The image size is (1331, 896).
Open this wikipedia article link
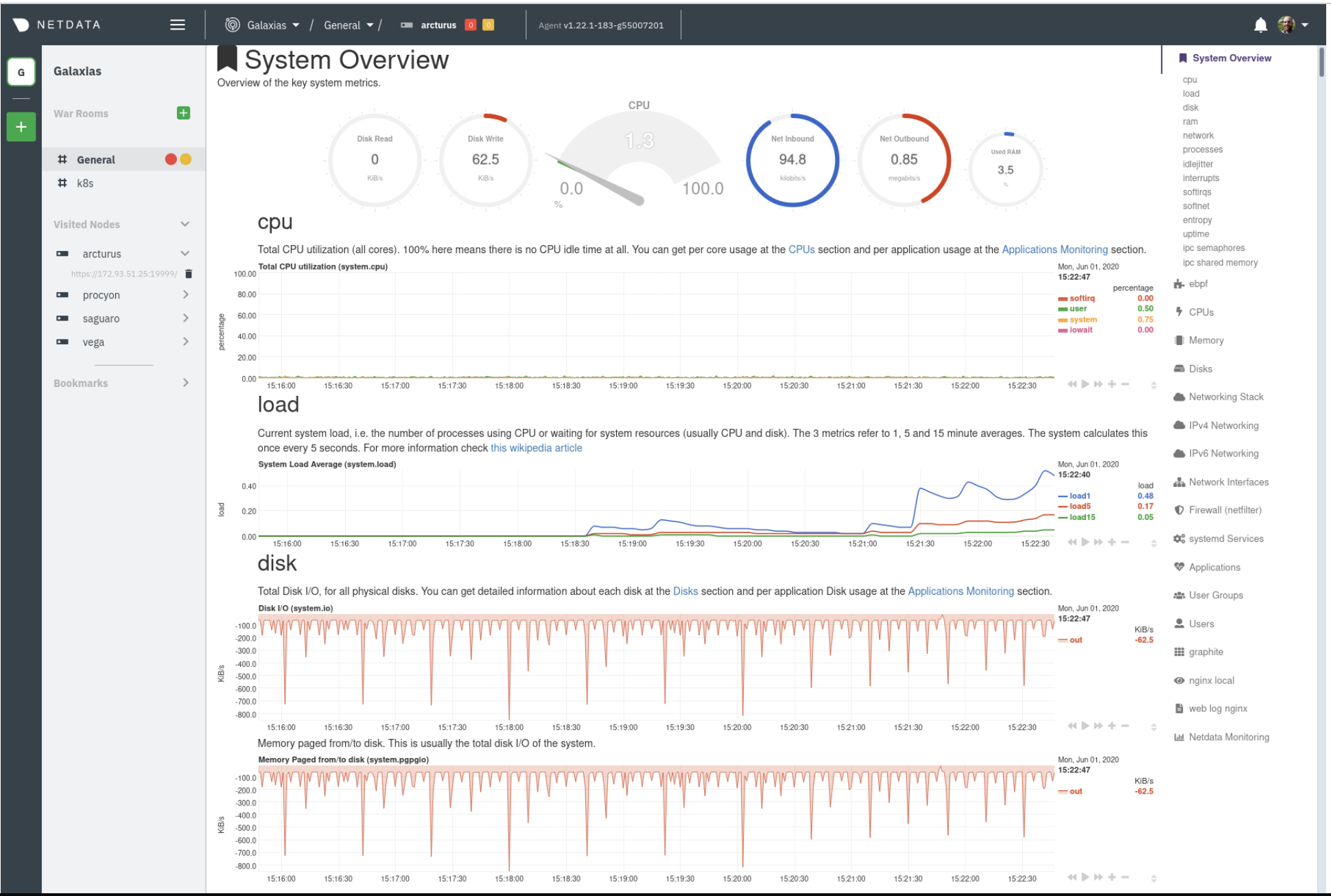536,448
